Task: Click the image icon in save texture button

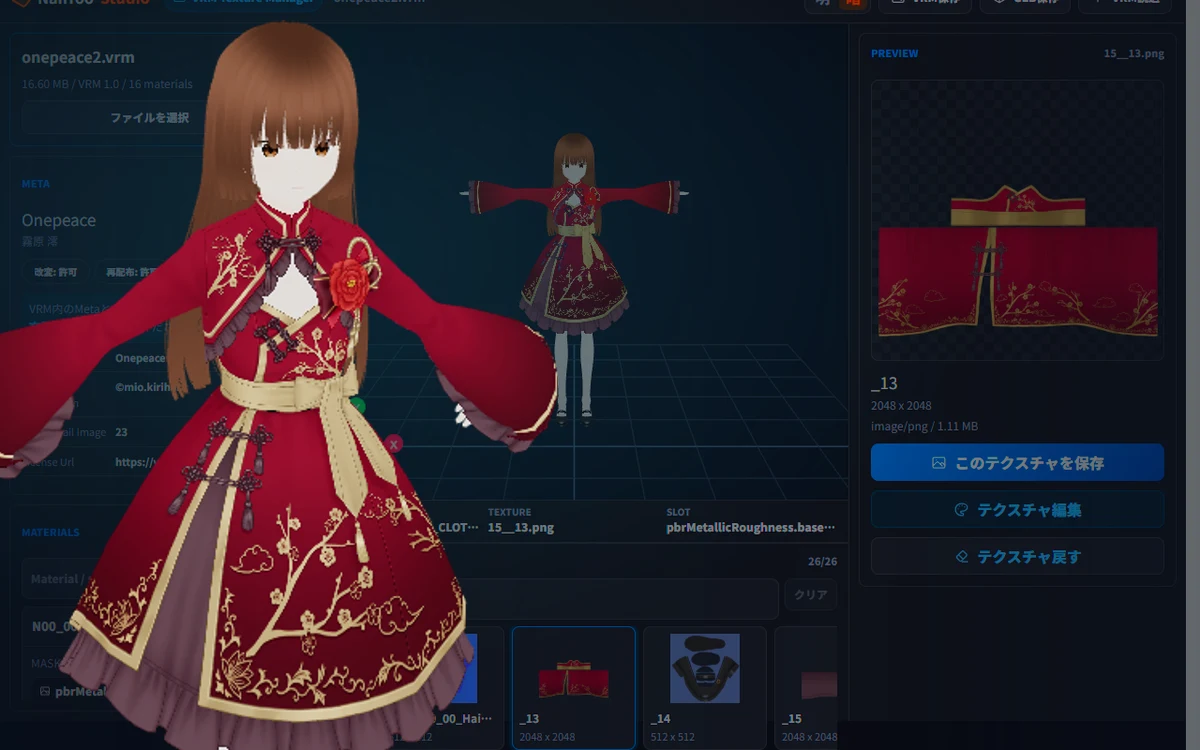Action: coord(938,463)
